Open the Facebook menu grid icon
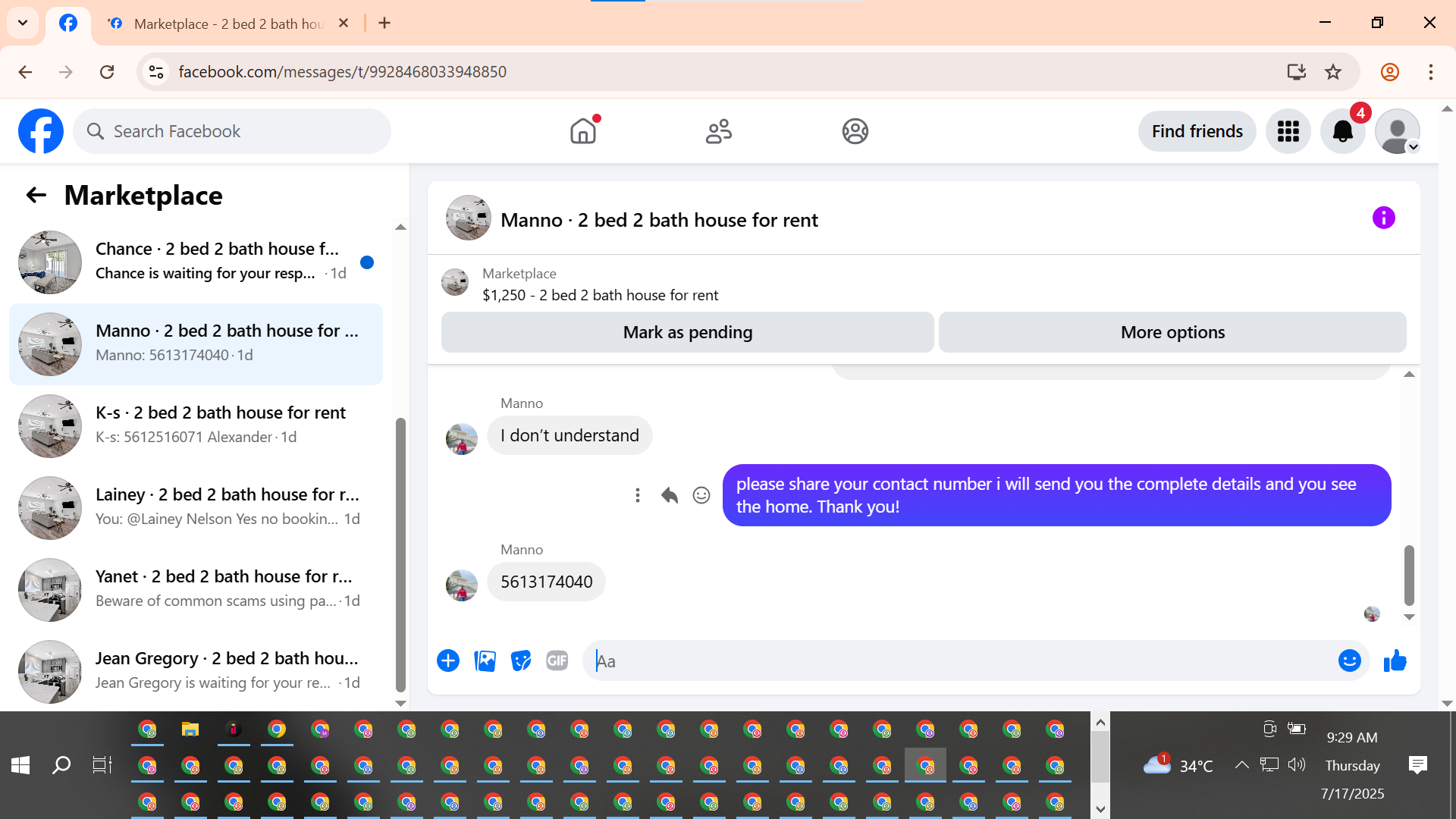 pyautogui.click(x=1288, y=131)
